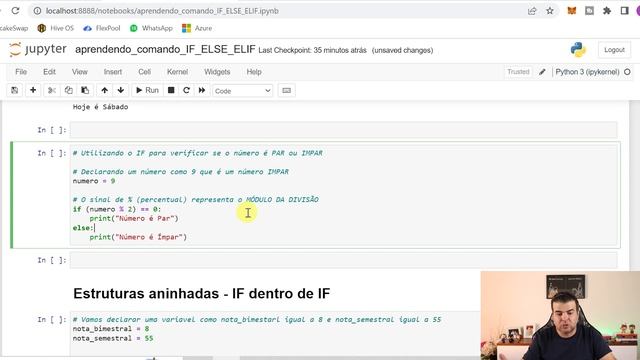Click print("Número é Ímpar") line

point(138,237)
